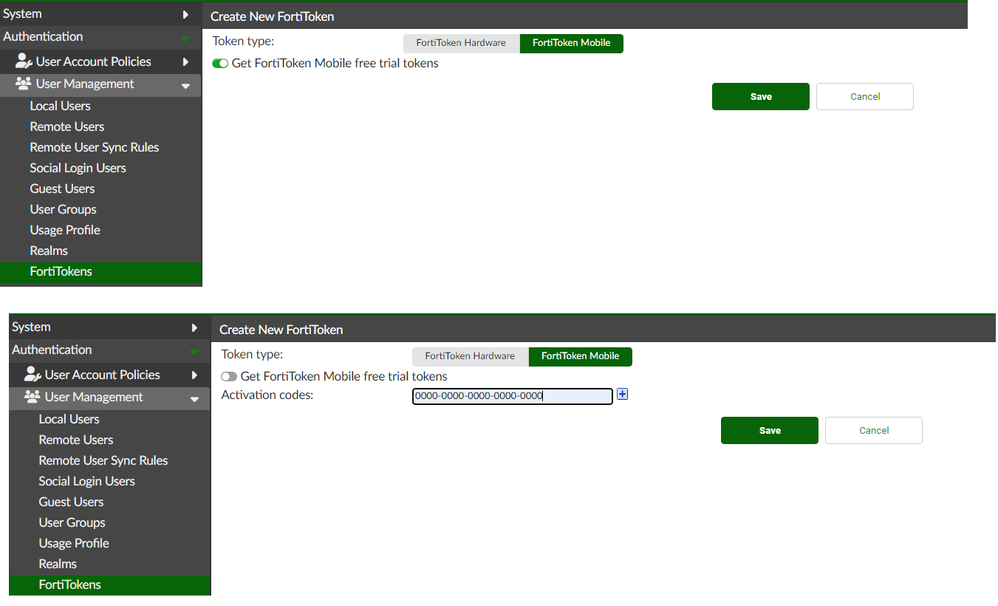Viewport: 998px width, 606px height.
Task: Turn on the disabled free trial tokens toggle
Action: 229,376
